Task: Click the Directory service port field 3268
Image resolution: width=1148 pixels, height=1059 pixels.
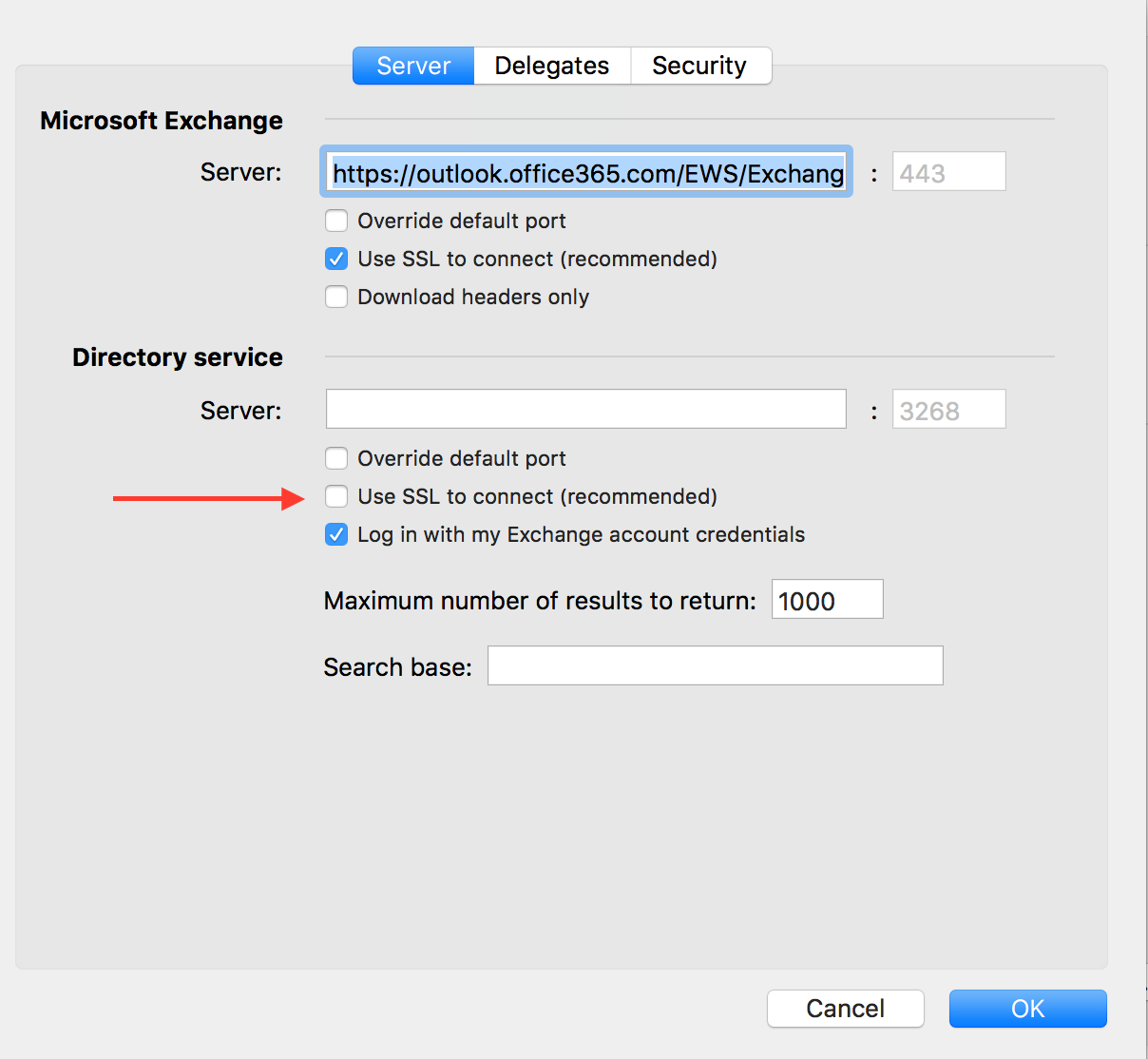Action: coord(948,409)
